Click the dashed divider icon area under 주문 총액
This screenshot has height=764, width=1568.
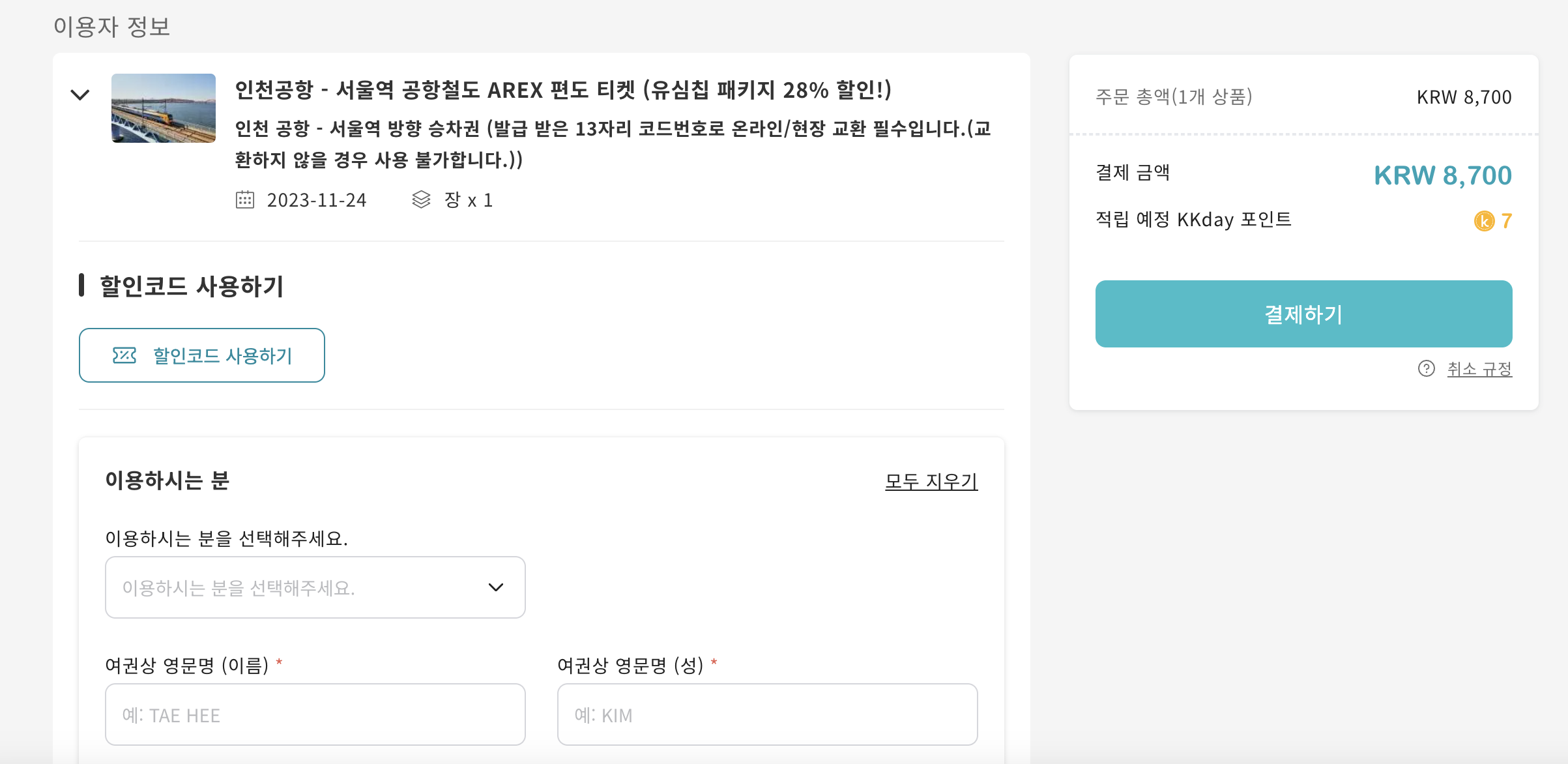[1303, 134]
